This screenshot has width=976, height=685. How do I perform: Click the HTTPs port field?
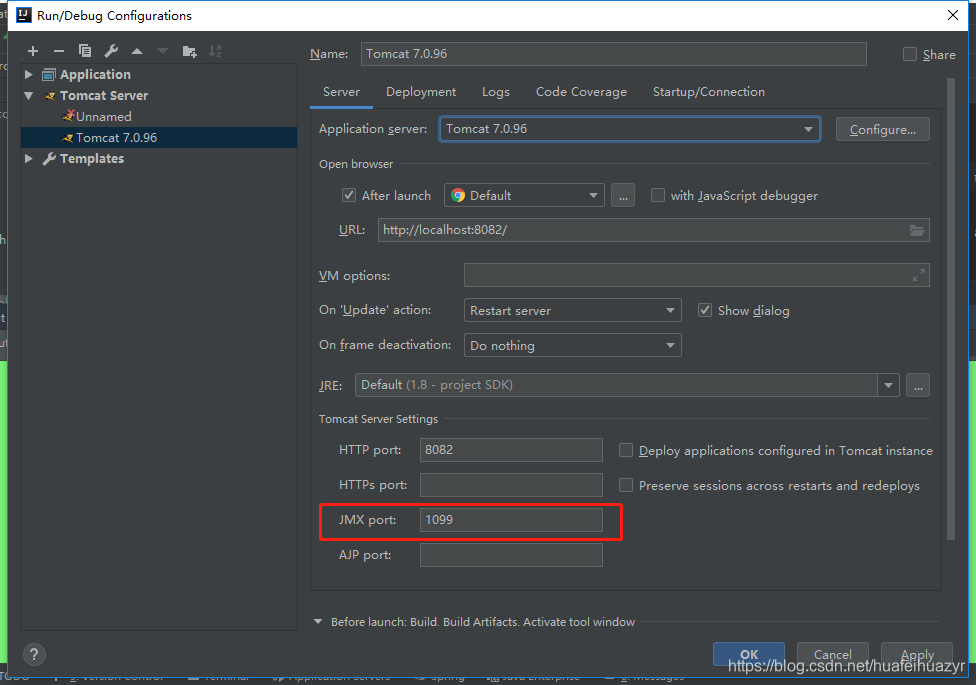[x=511, y=485]
